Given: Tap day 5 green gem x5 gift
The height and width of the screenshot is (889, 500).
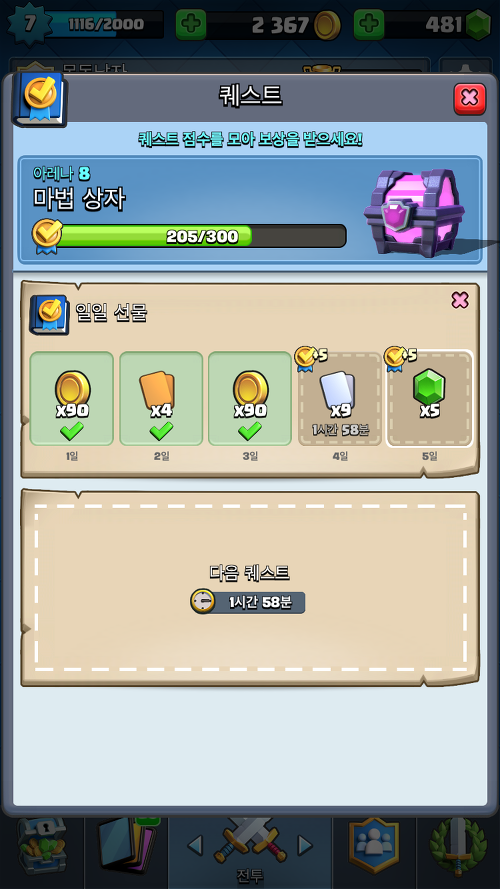Looking at the screenshot, I should [429, 399].
